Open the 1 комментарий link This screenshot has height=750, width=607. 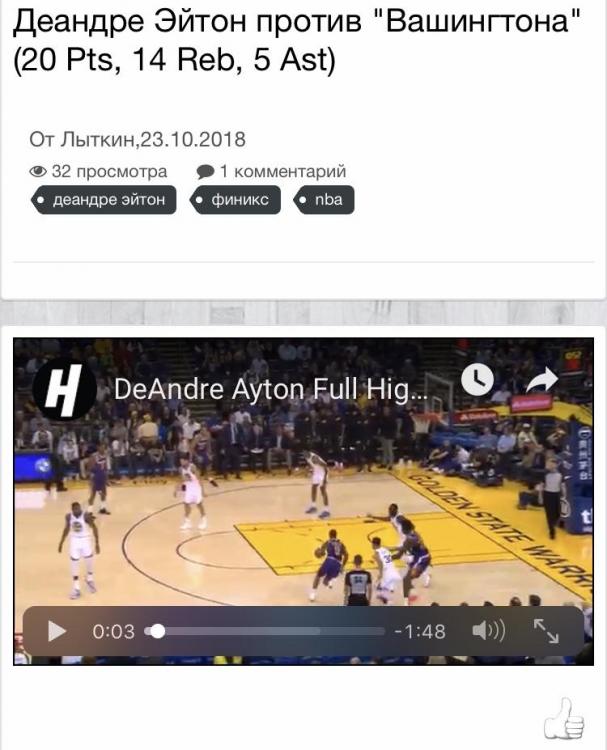point(283,171)
